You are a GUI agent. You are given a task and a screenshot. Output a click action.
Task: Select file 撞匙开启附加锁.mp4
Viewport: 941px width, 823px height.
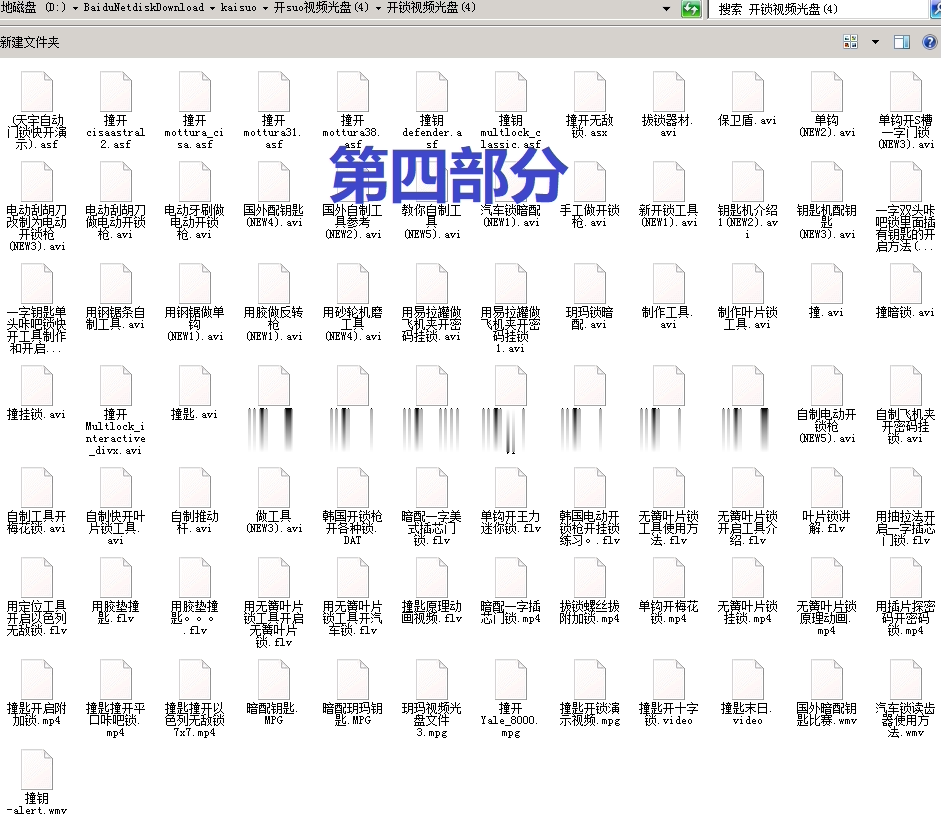(37, 693)
